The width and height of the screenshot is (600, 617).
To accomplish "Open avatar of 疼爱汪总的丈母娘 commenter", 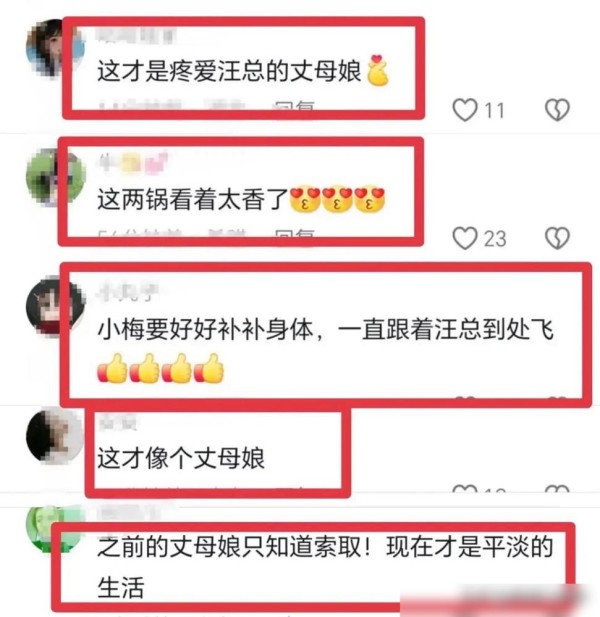I will point(53,47).
